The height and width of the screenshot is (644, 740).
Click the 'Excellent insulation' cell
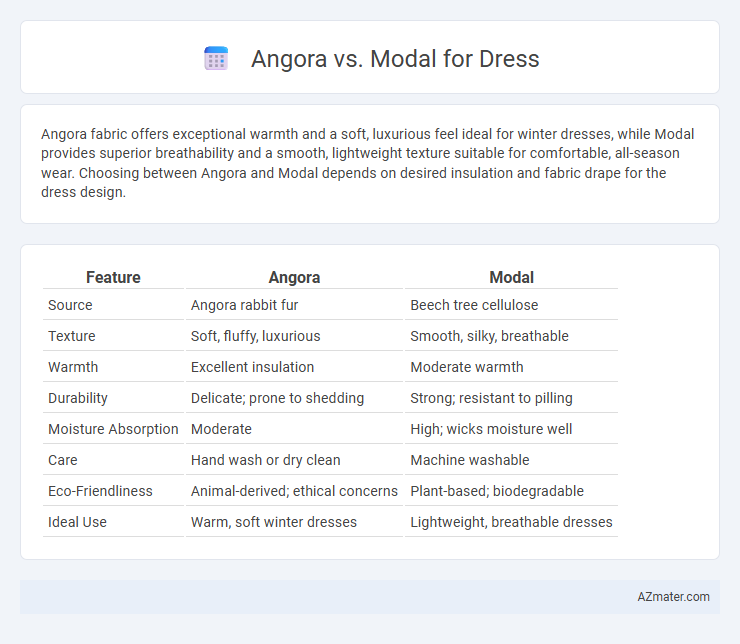tap(252, 367)
